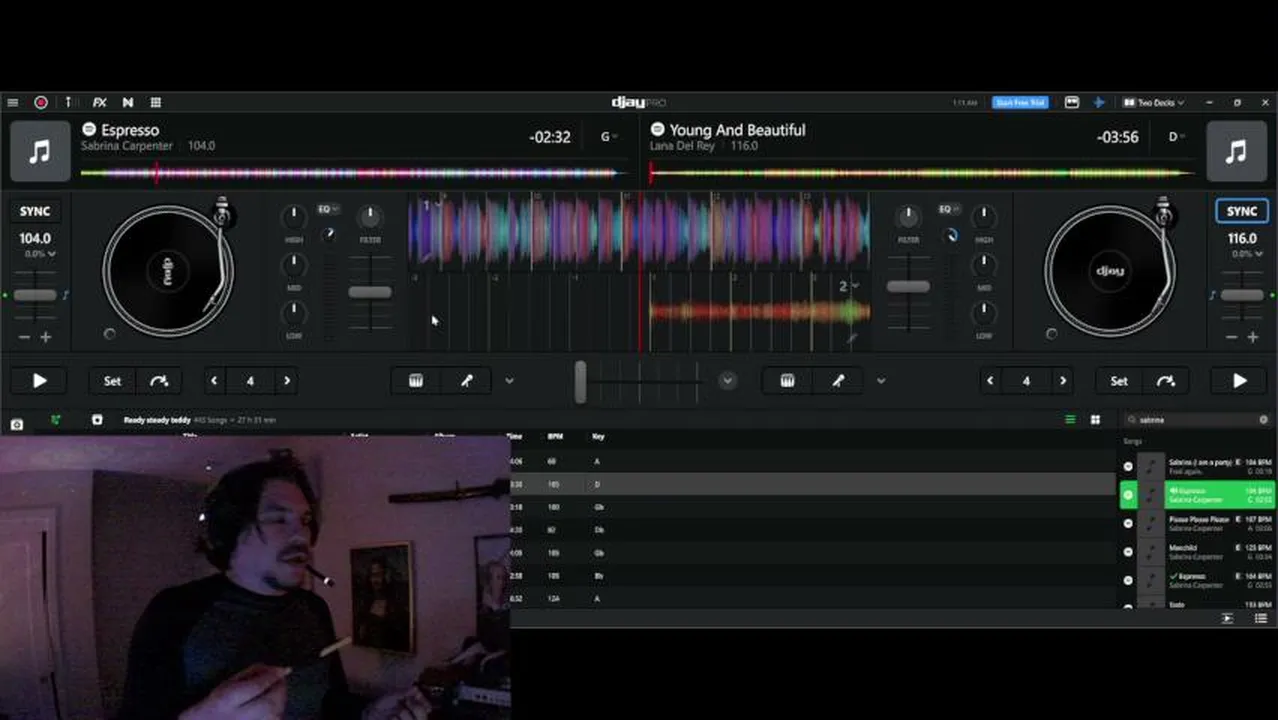Image resolution: width=1278 pixels, height=720 pixels.
Task: Switch library to grid view
Action: click(1095, 420)
